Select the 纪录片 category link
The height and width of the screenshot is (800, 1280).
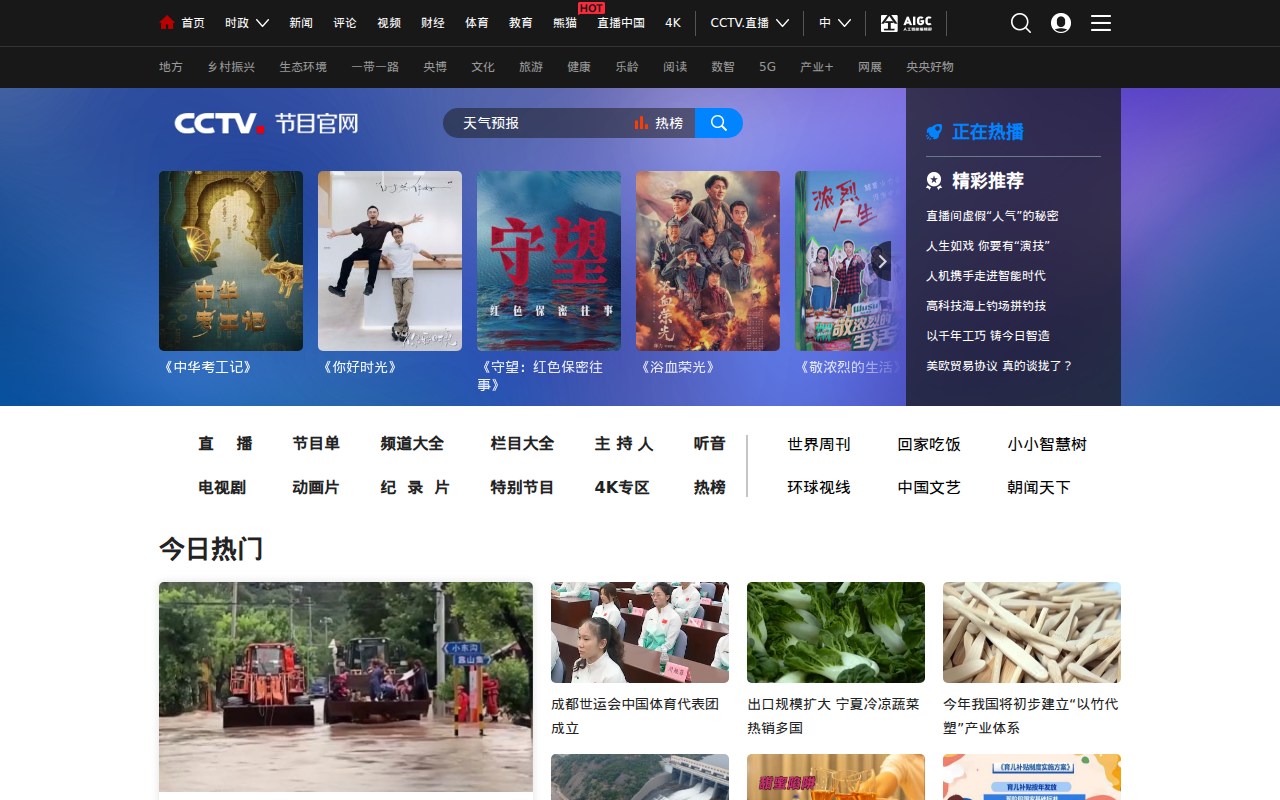(x=415, y=488)
